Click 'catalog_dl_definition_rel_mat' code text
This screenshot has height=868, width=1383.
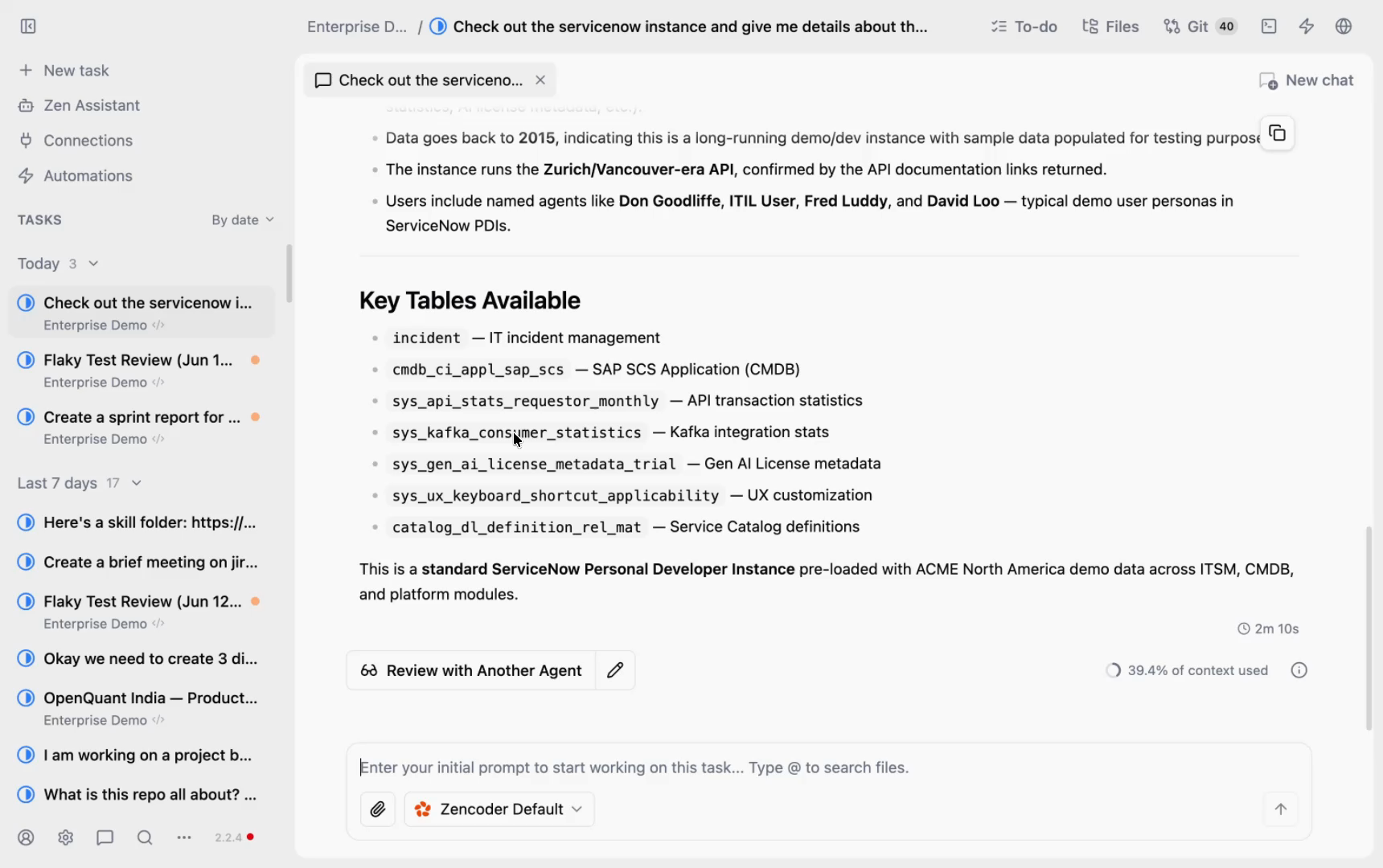point(516,527)
